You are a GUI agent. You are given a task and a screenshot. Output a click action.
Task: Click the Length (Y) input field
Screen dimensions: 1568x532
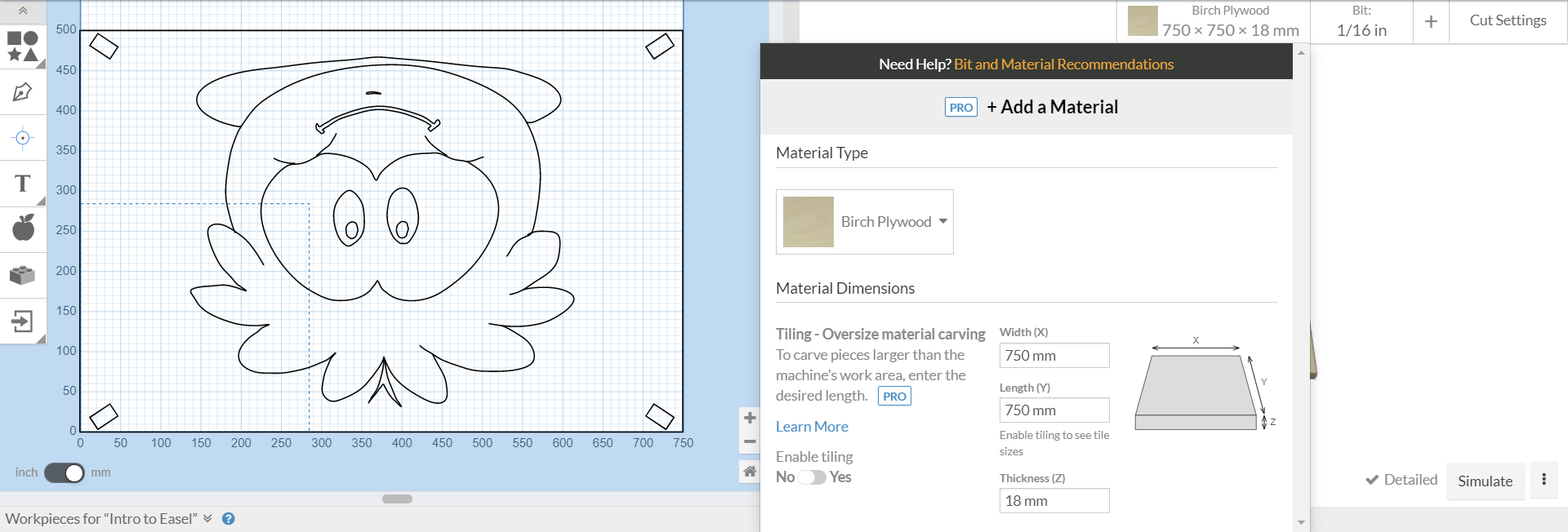pos(1054,410)
